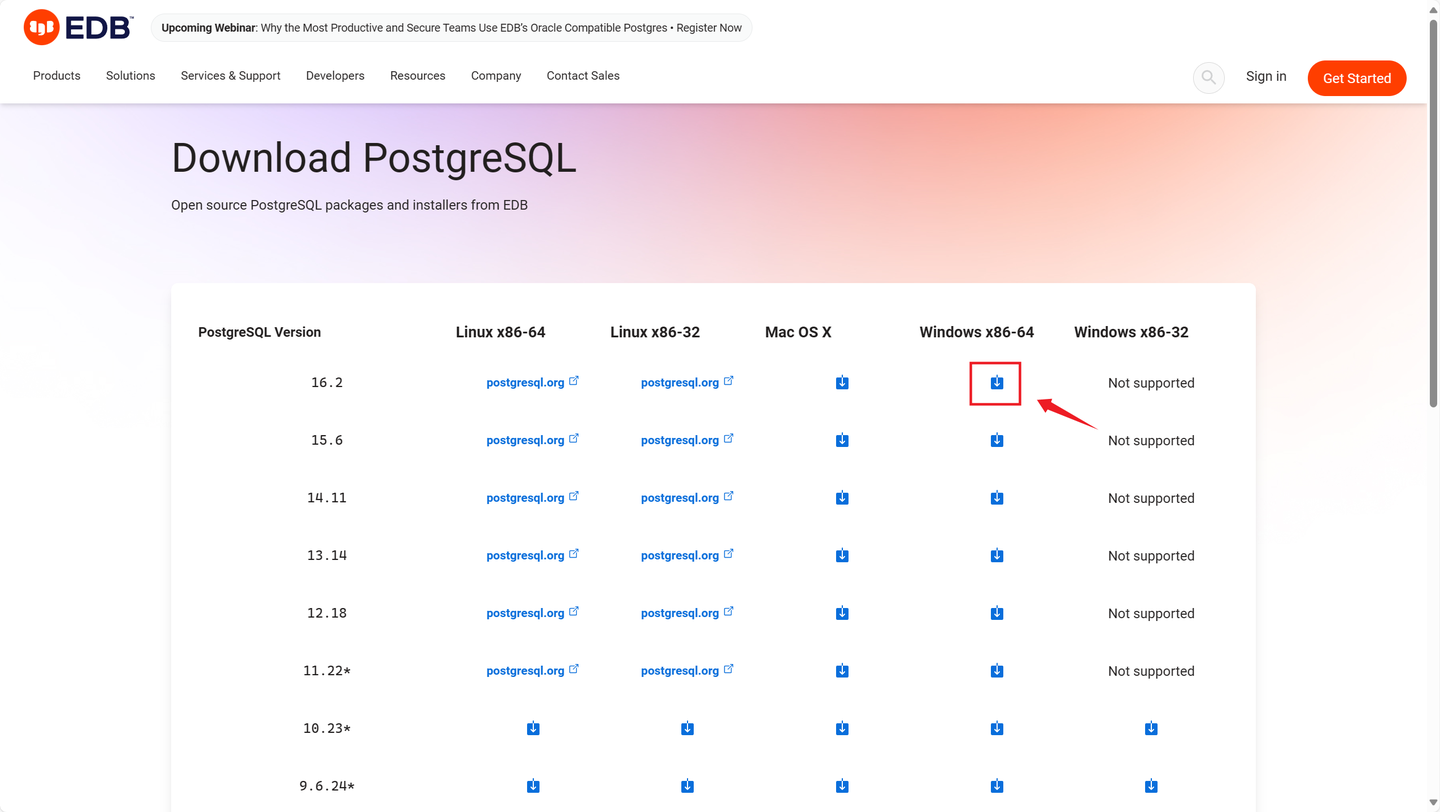Click the Windows x86-64 column header
This screenshot has width=1440, height=812.
[x=977, y=332]
